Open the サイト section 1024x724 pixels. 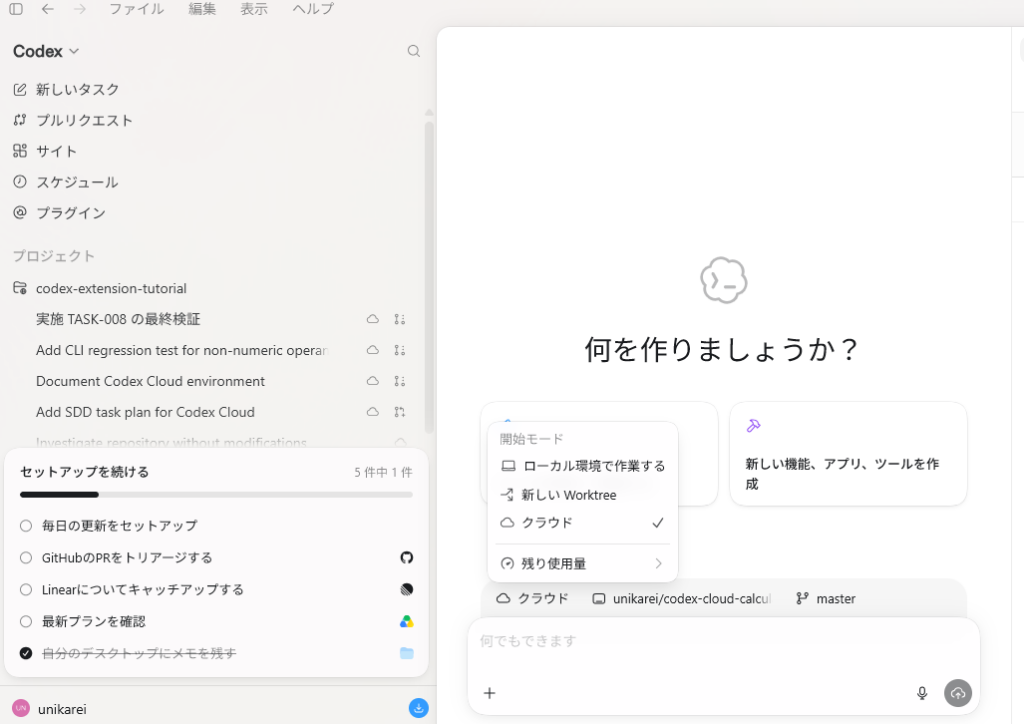click(x=44, y=151)
